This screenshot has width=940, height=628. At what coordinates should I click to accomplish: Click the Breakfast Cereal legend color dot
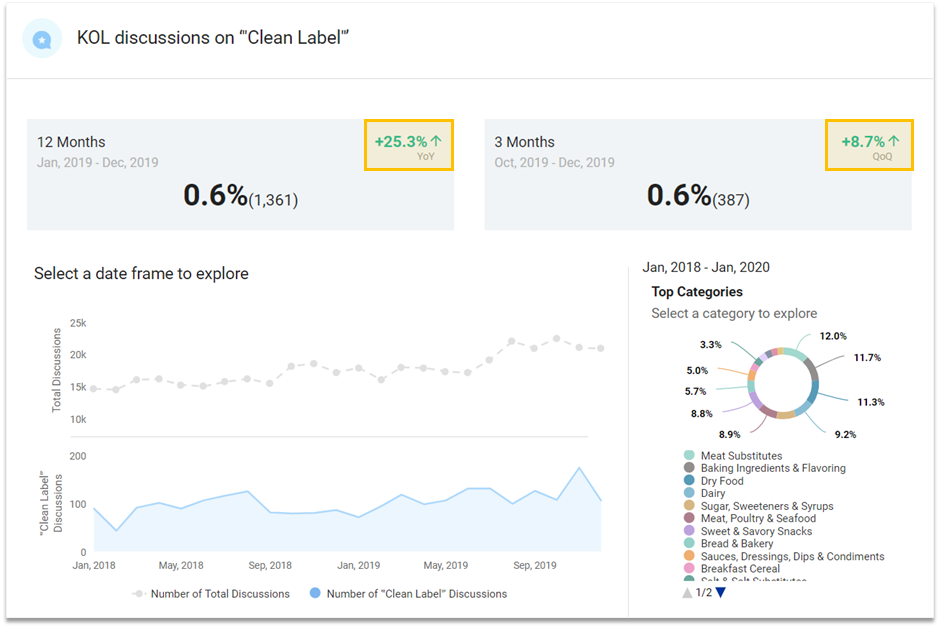point(689,569)
